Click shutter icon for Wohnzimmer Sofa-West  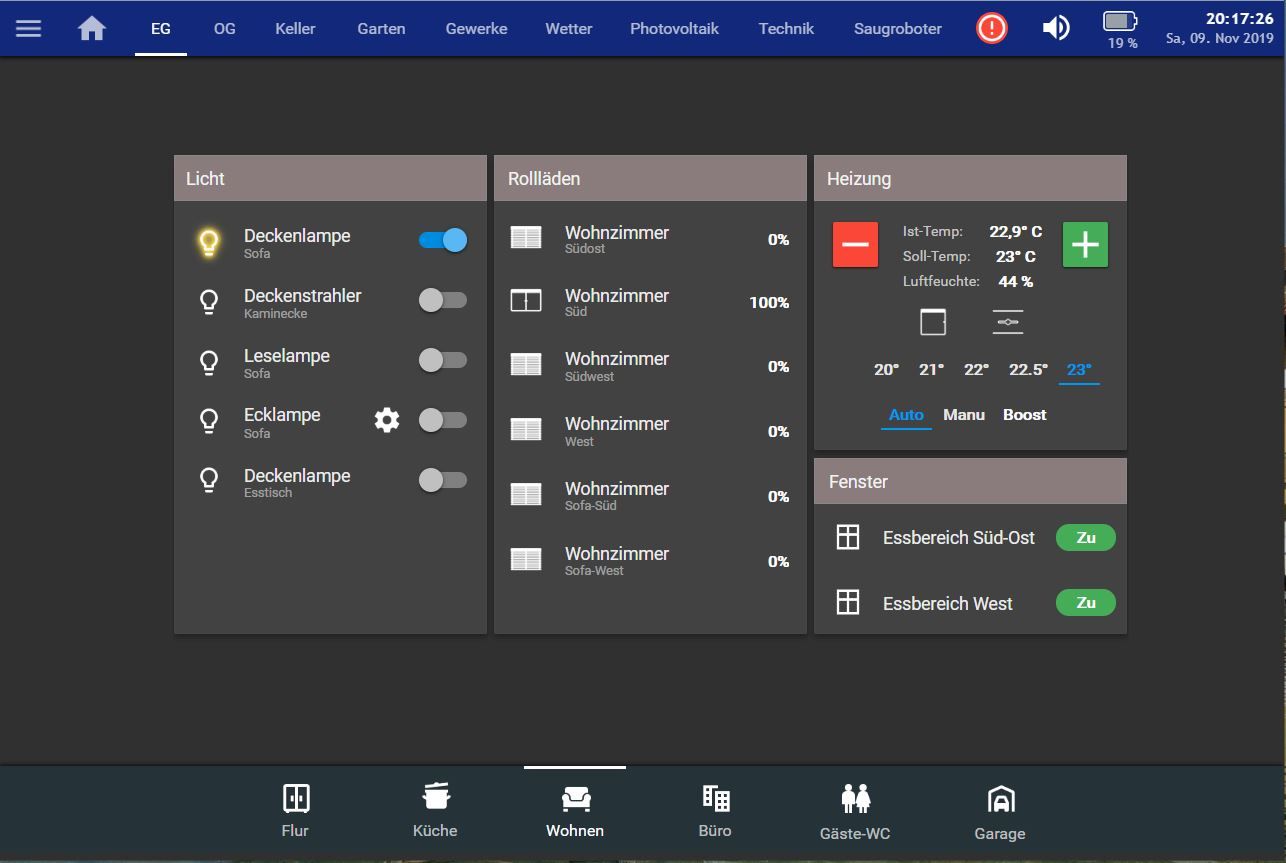526,560
